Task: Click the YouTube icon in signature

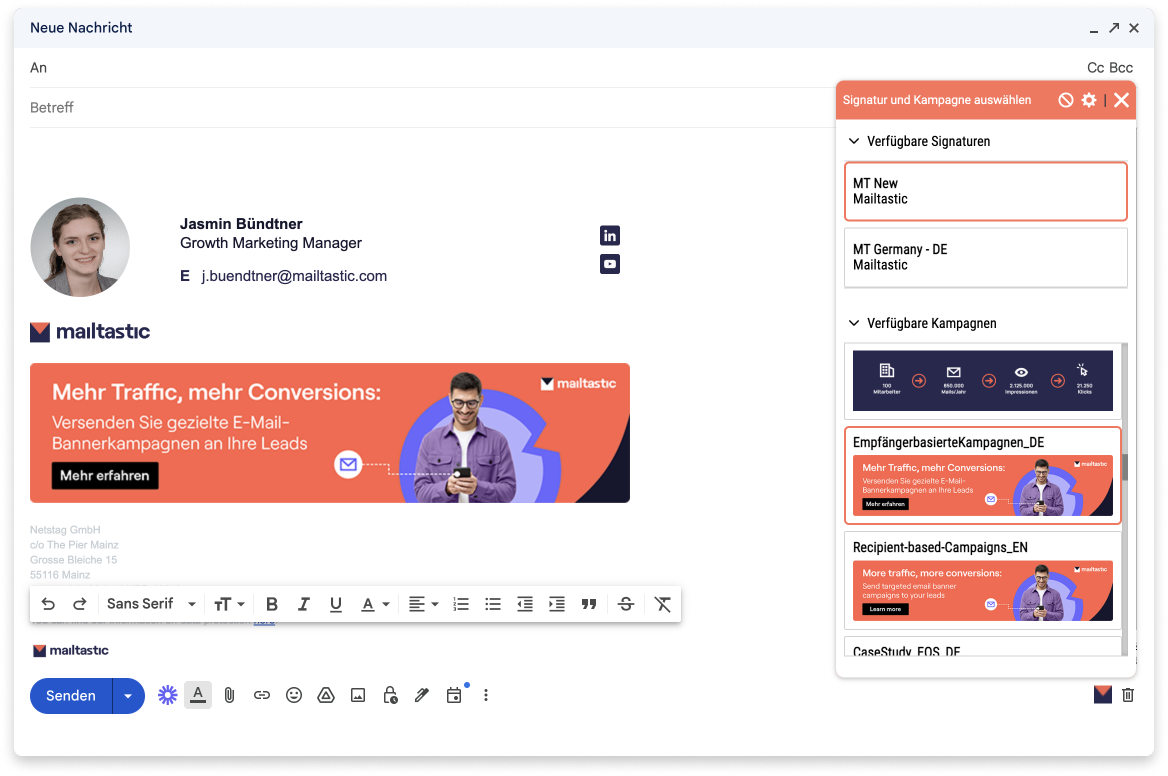Action: click(x=609, y=264)
